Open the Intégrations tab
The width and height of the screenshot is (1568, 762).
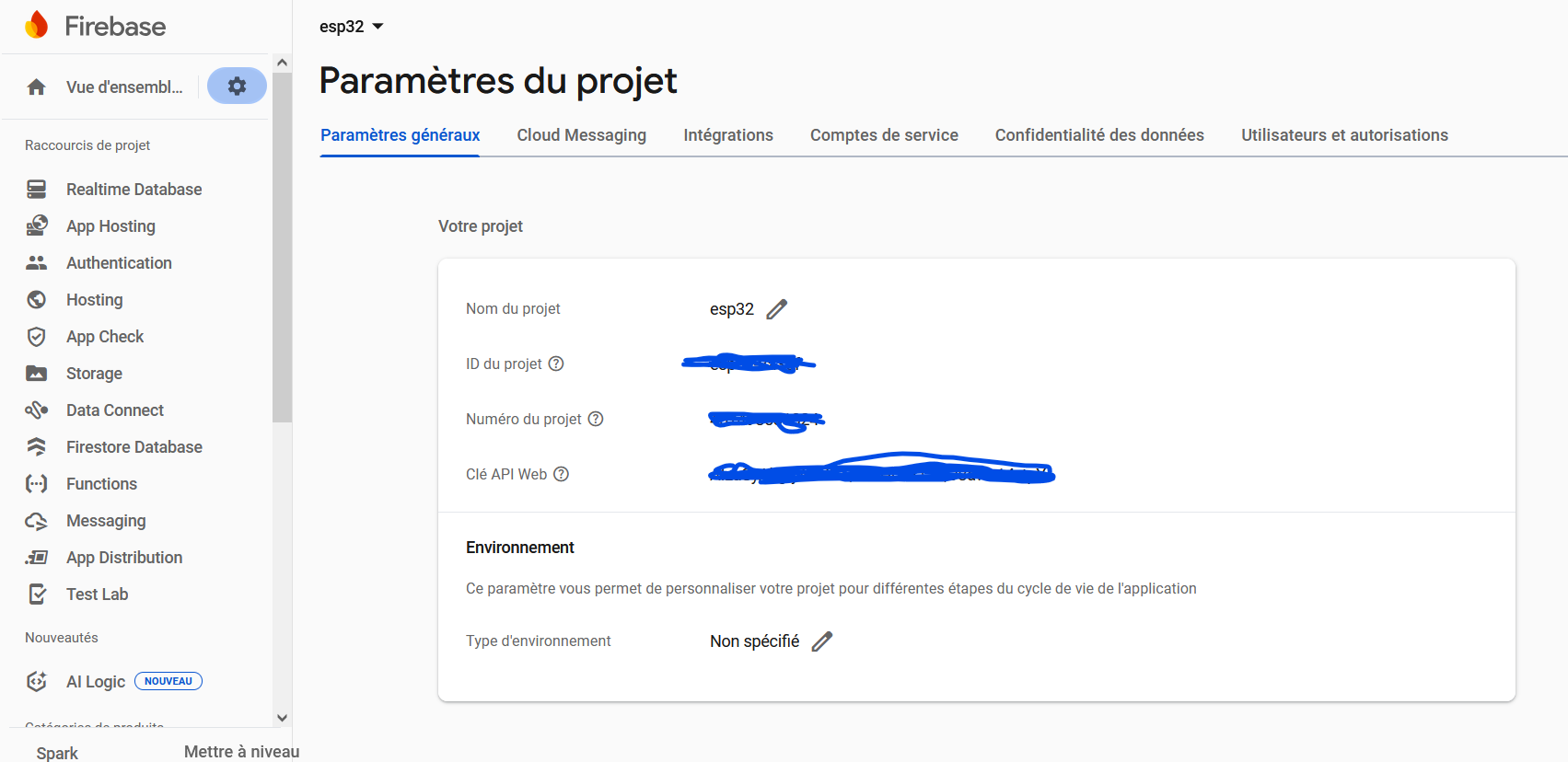(x=728, y=135)
